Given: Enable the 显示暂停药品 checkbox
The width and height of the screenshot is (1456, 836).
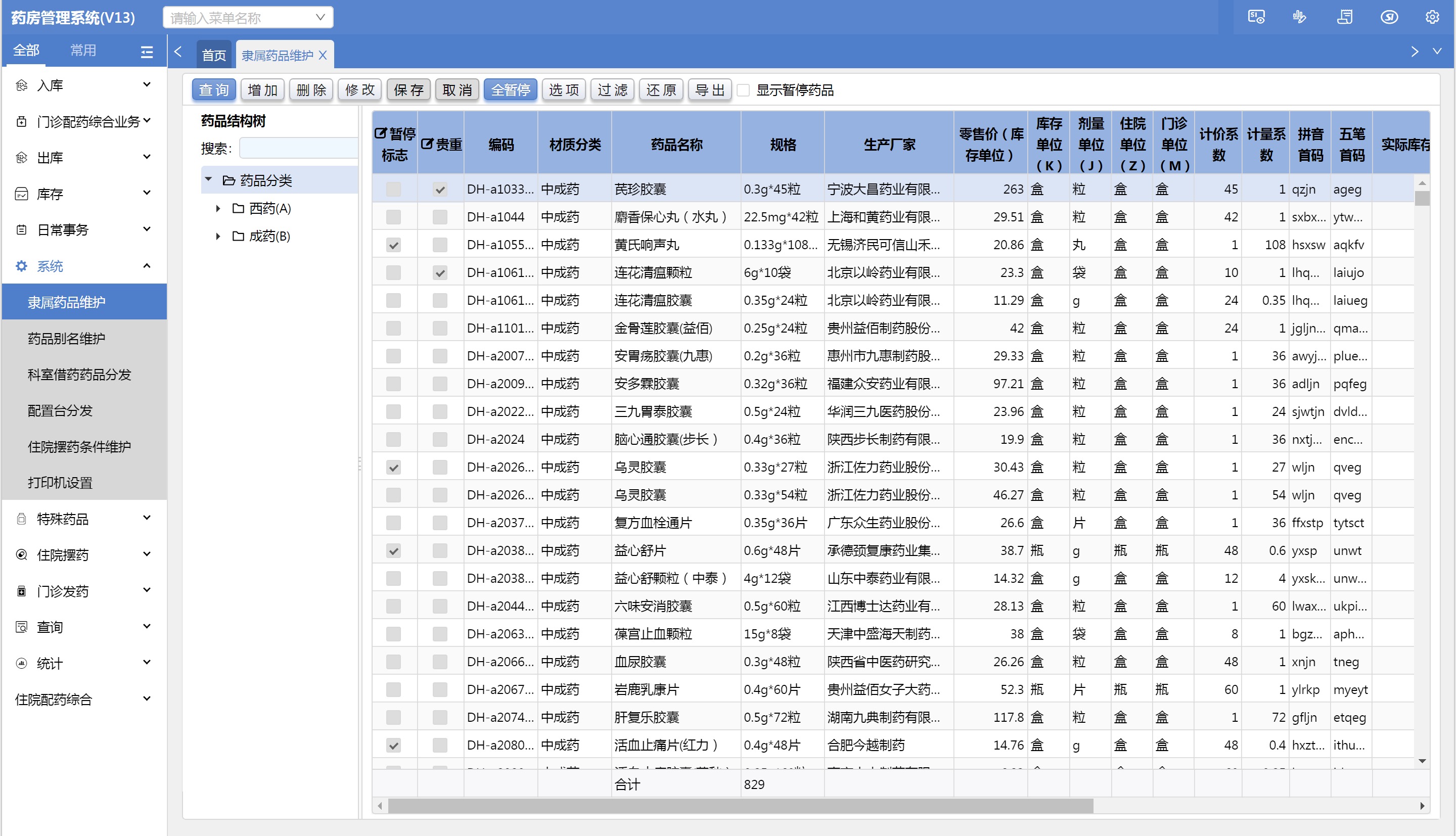Looking at the screenshot, I should (x=744, y=90).
